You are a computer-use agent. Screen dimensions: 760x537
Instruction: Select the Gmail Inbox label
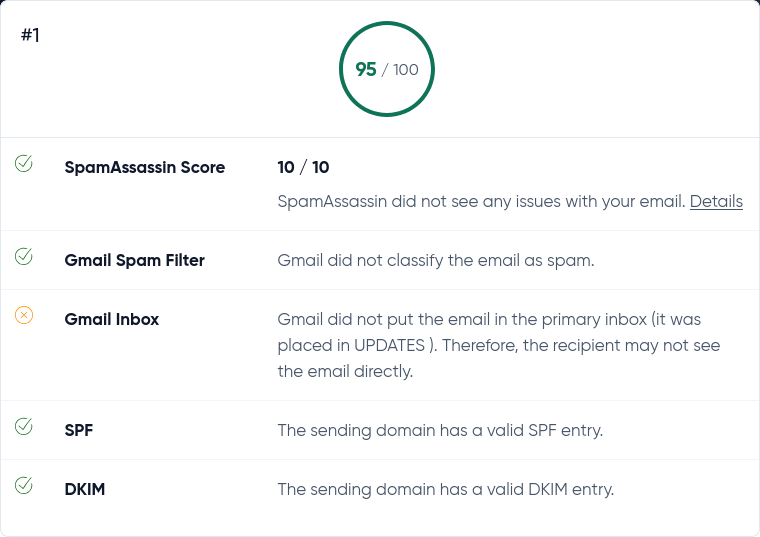pyautogui.click(x=111, y=319)
